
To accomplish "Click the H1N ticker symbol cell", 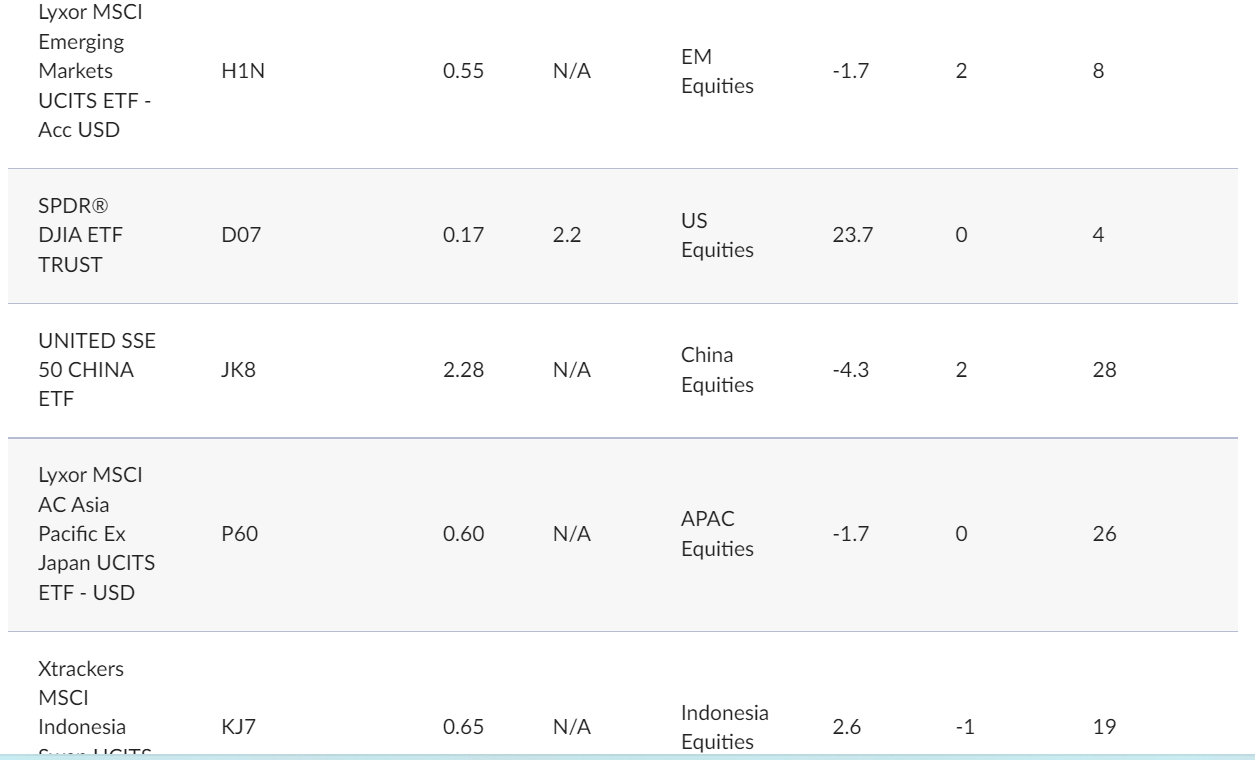I will (x=237, y=73).
